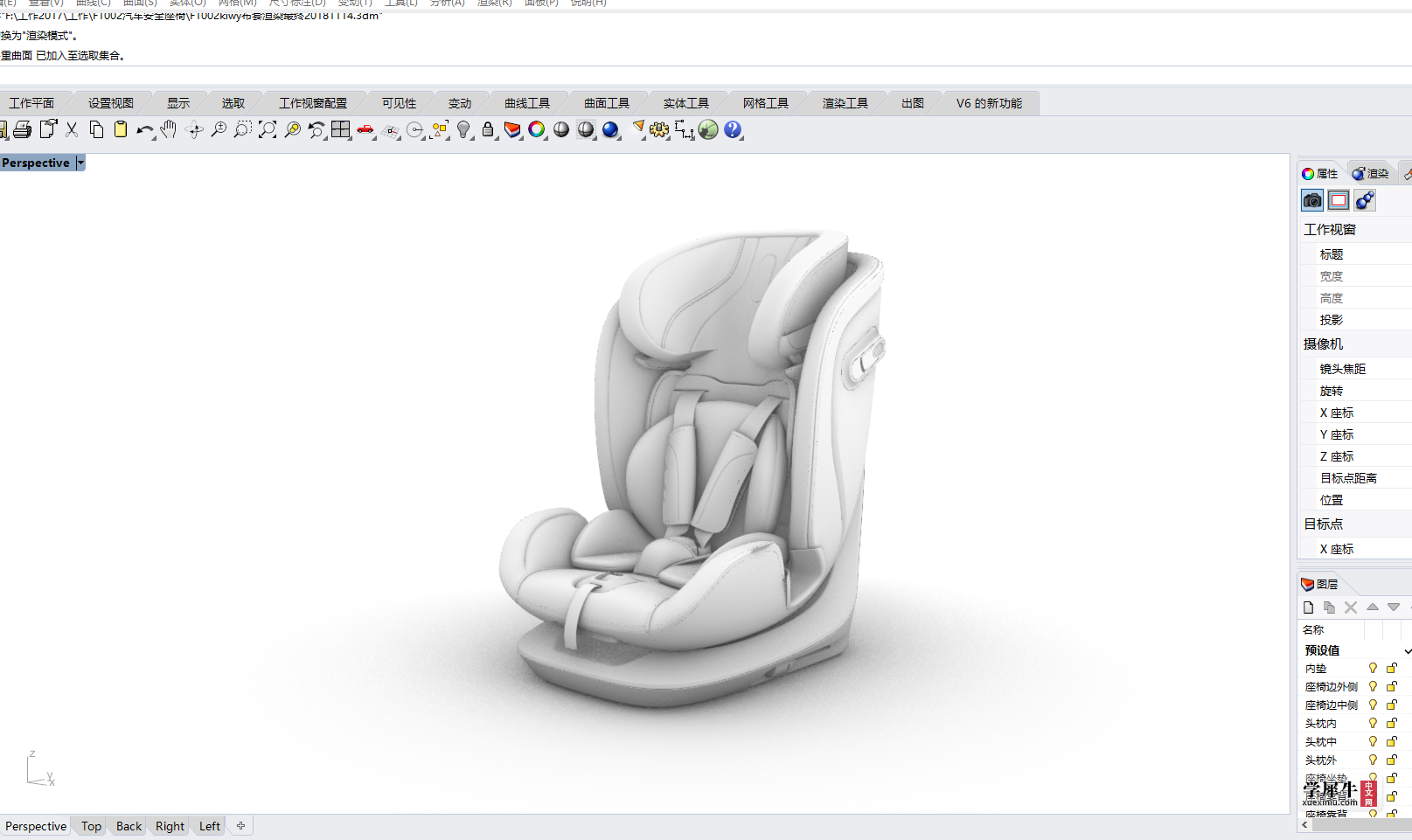Open the 实体工具 toolbar tab
1412x840 pixels.
[686, 103]
